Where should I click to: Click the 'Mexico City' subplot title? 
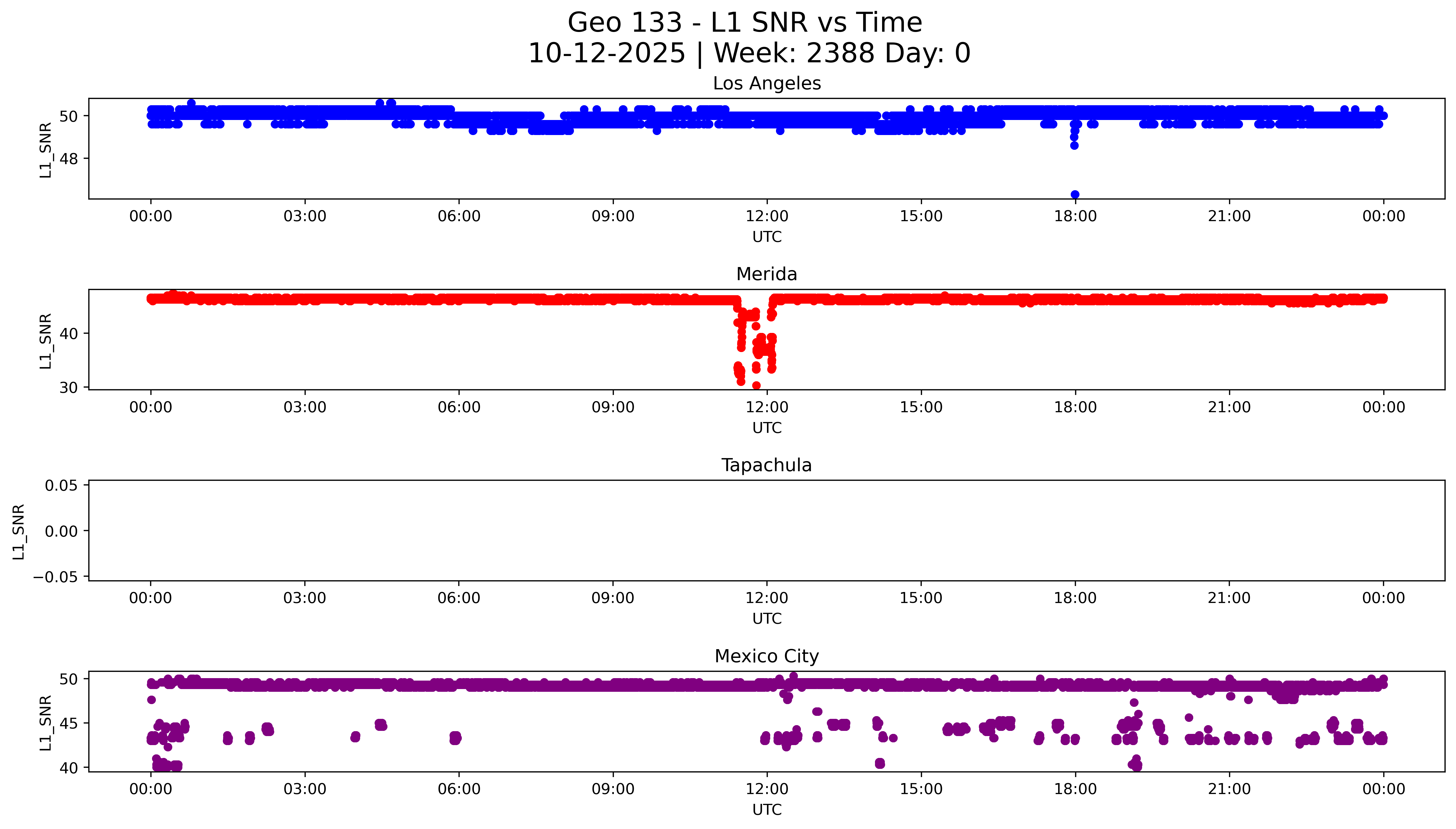pyautogui.click(x=766, y=657)
